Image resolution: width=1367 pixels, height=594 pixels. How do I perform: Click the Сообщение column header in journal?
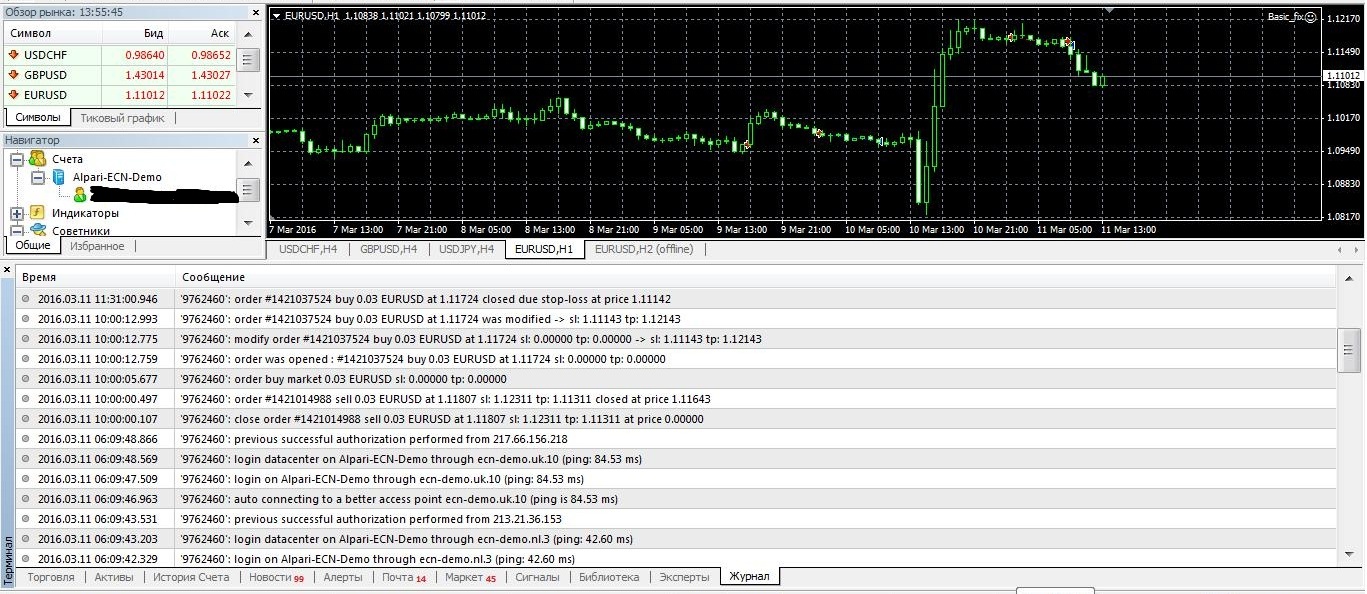tap(755, 277)
